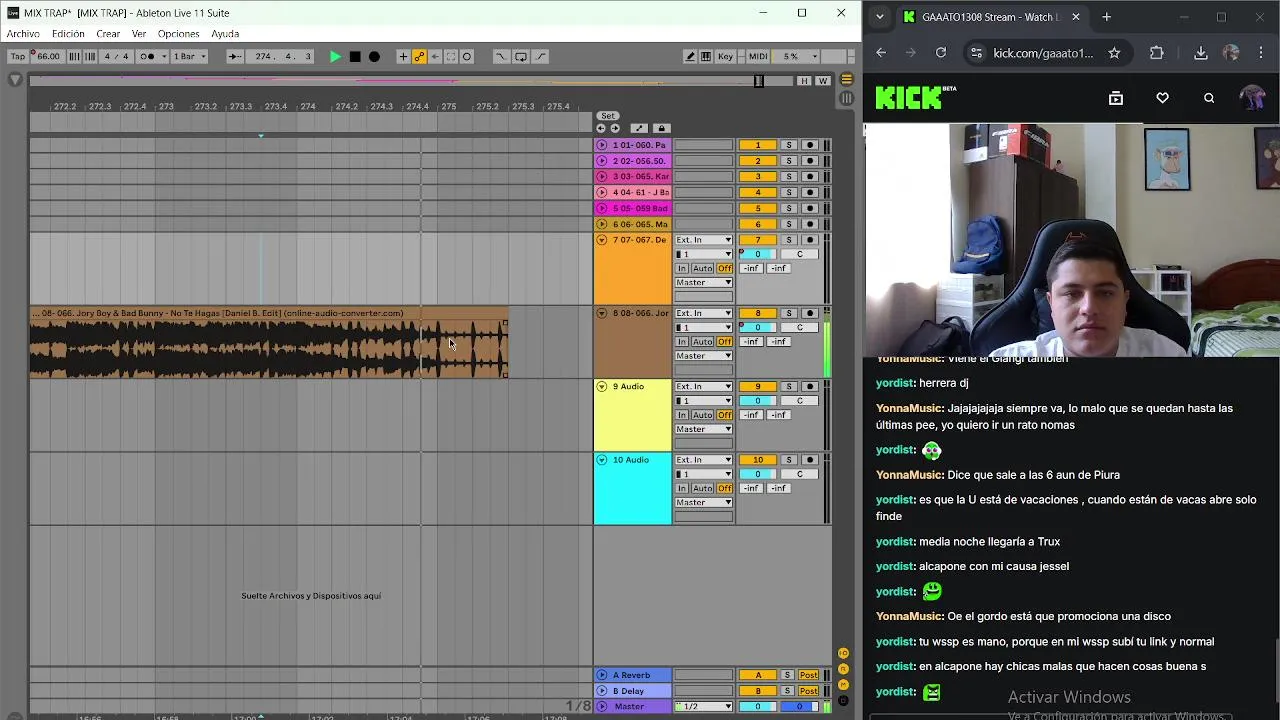1280x720 pixels.
Task: Fold track 10 Audio
Action: tap(602, 460)
